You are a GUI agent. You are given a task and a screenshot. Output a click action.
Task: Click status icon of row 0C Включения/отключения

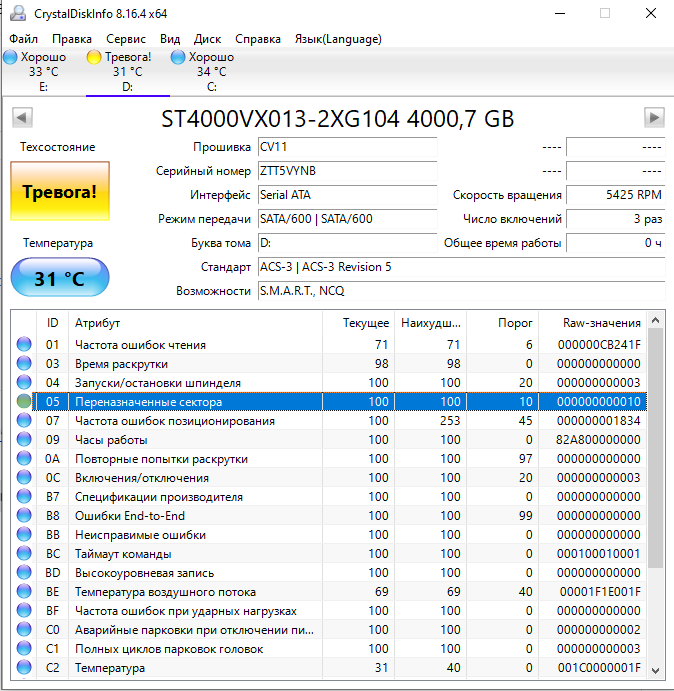(24, 477)
